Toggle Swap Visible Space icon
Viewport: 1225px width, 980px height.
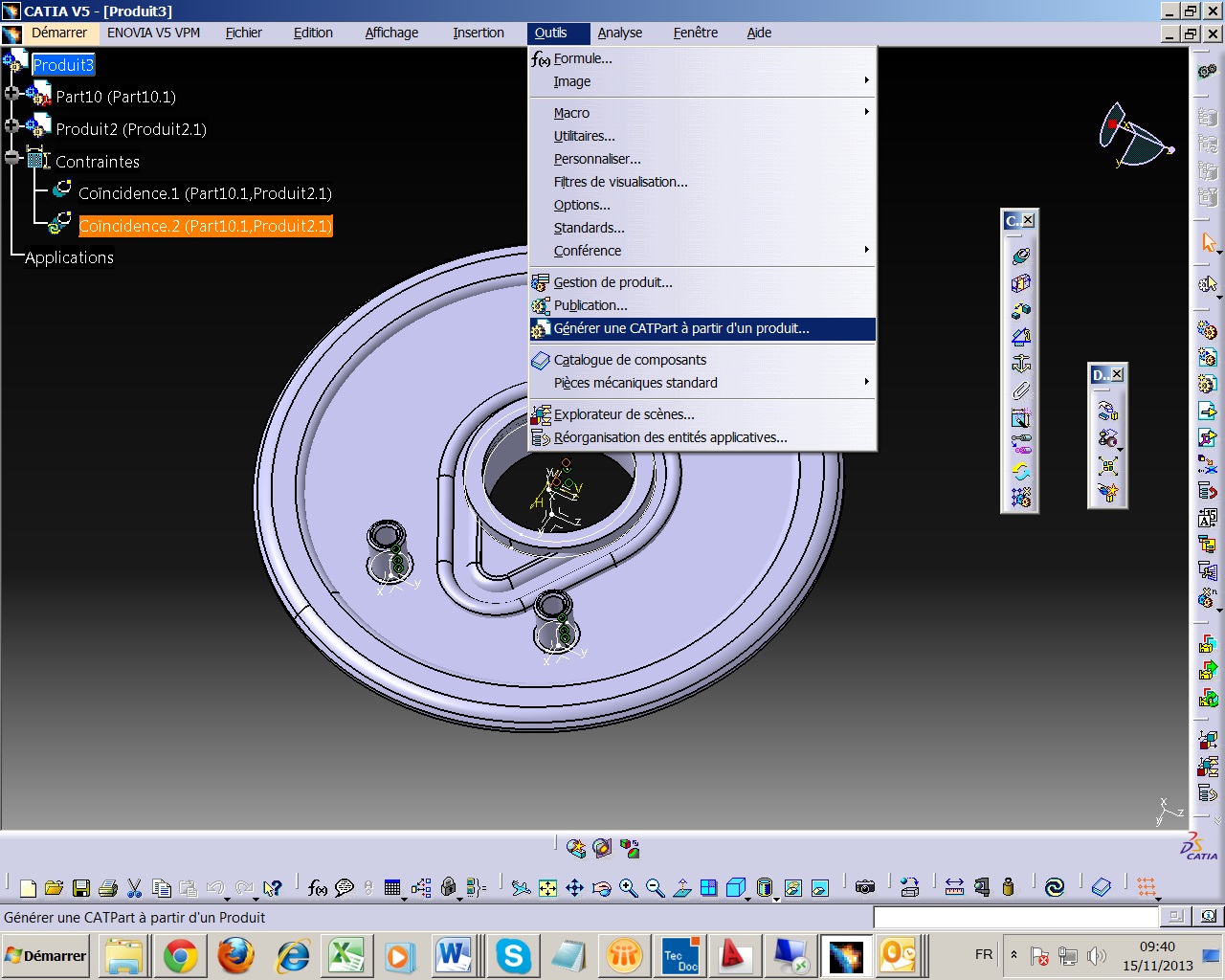click(819, 888)
